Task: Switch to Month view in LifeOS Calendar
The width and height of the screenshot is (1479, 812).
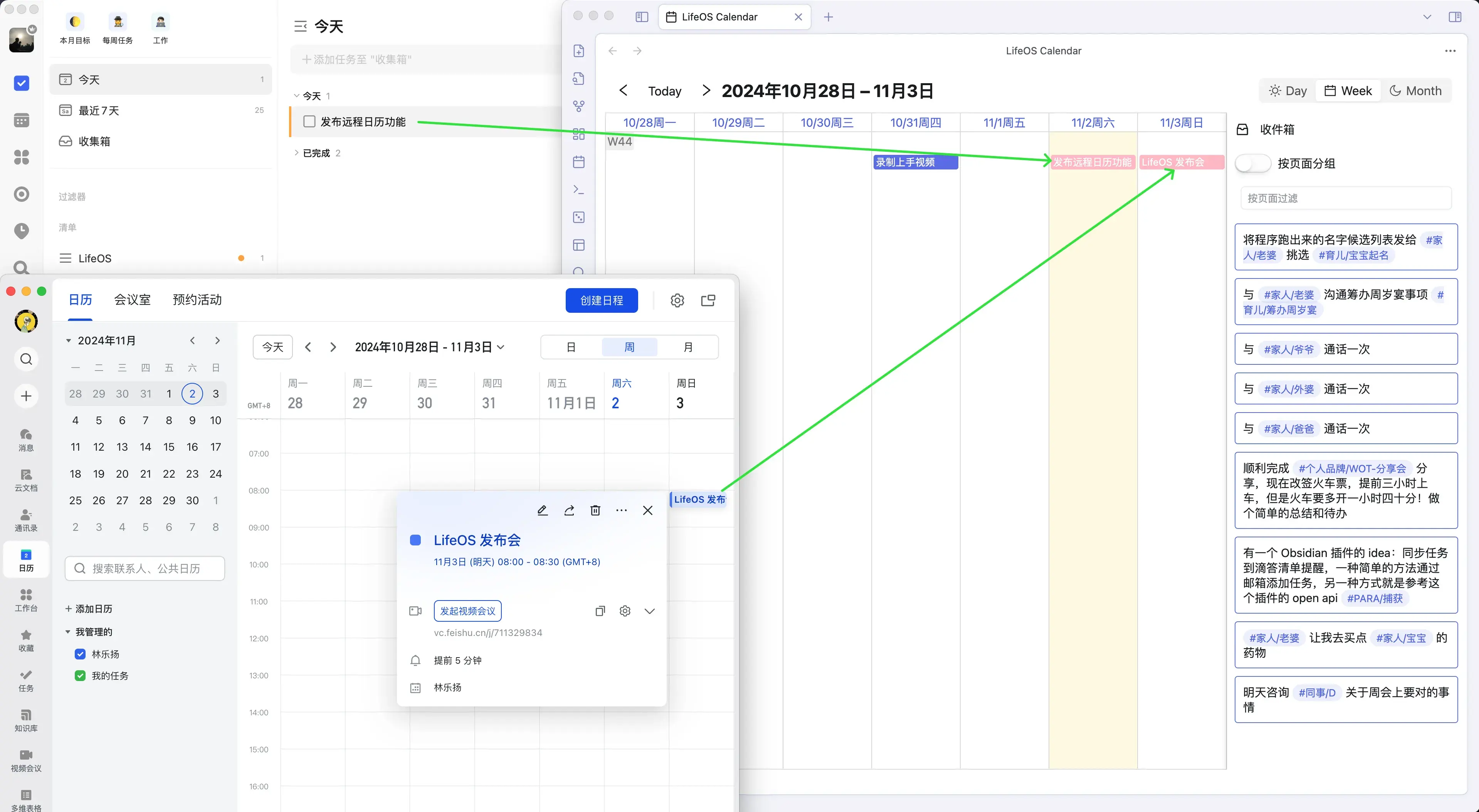Action: pos(1415,91)
